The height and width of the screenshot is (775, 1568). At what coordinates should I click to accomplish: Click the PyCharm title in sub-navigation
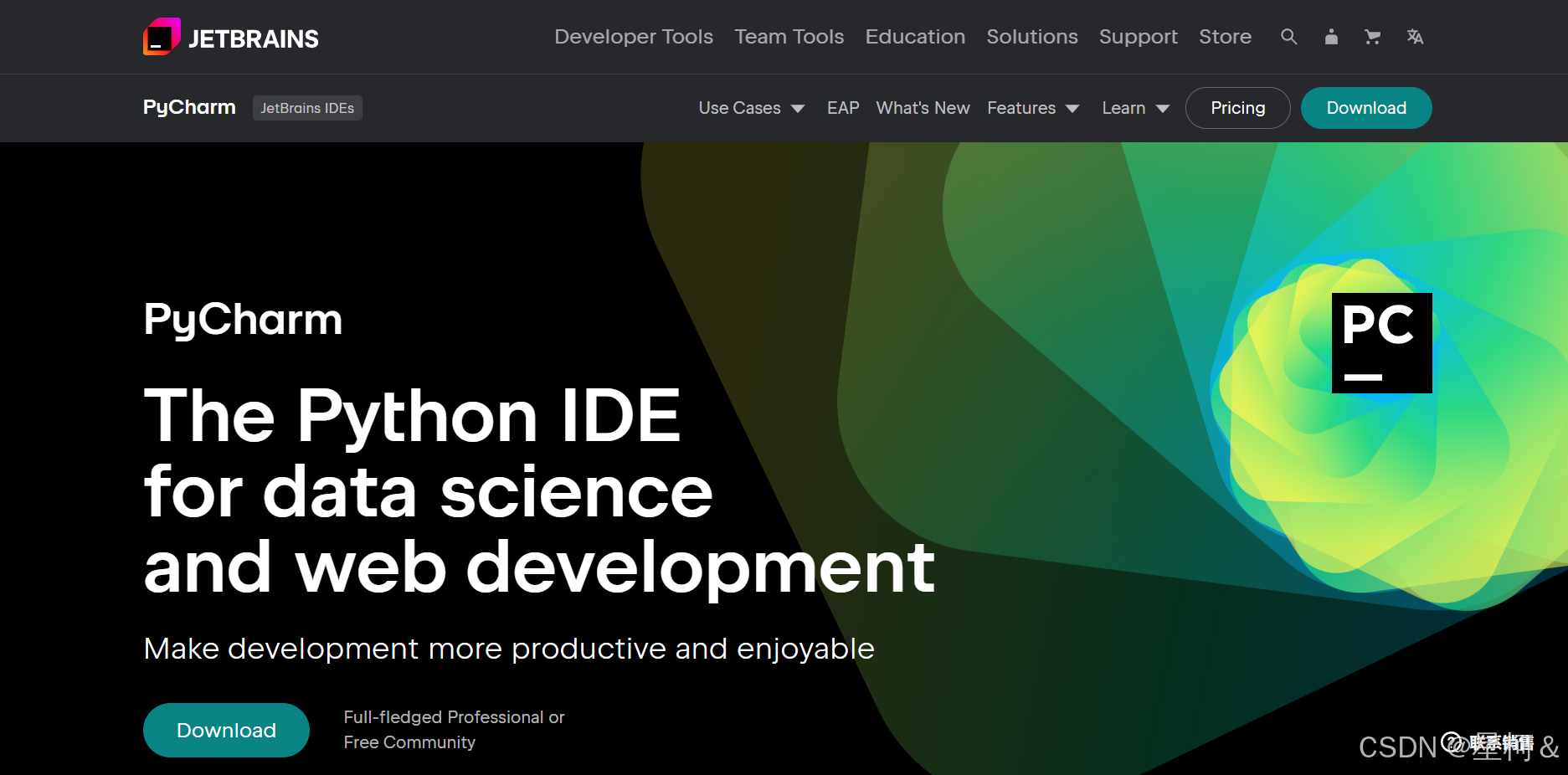189,108
